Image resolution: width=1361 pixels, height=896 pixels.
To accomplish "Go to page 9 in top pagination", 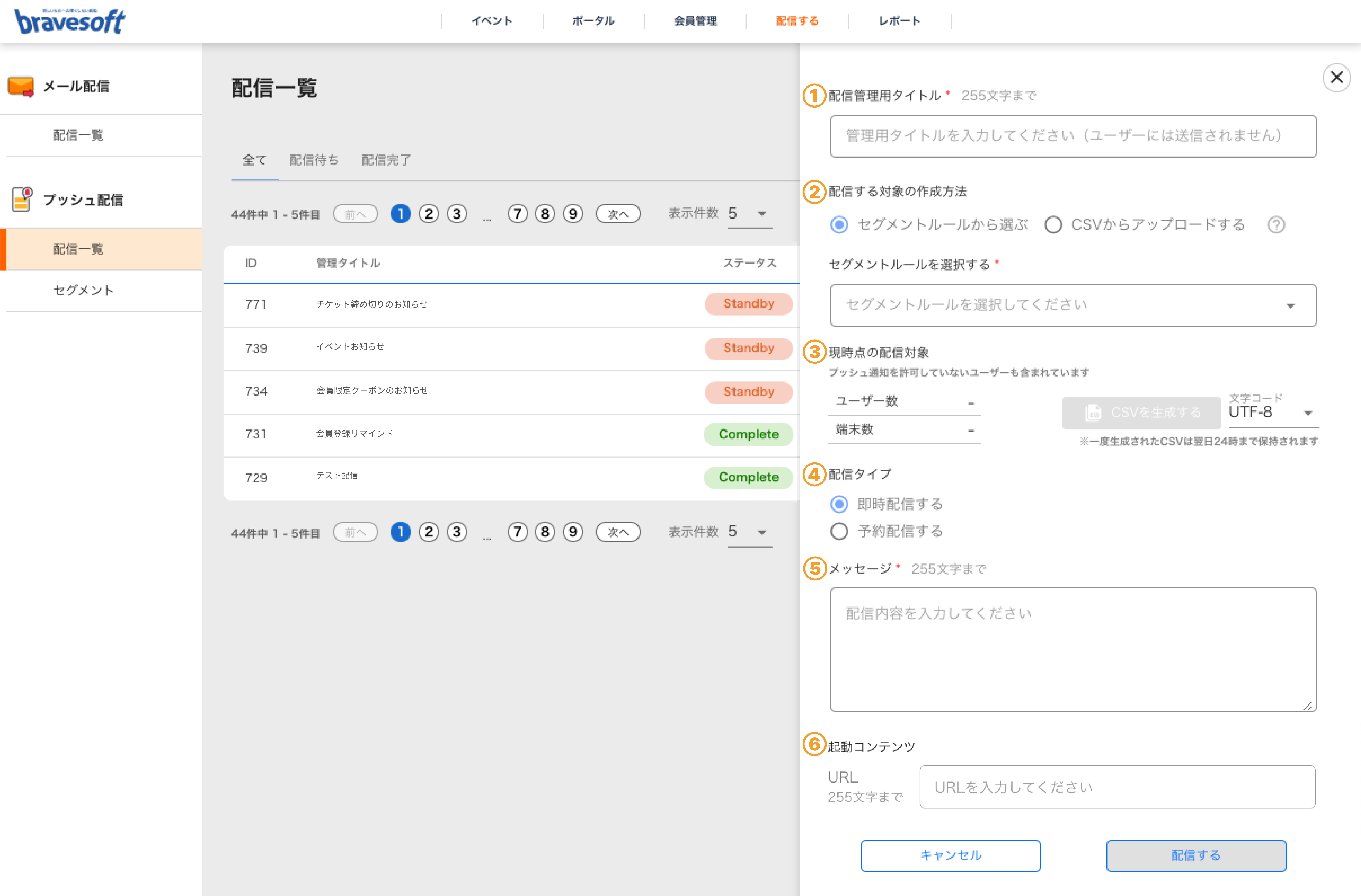I will 573,214.
